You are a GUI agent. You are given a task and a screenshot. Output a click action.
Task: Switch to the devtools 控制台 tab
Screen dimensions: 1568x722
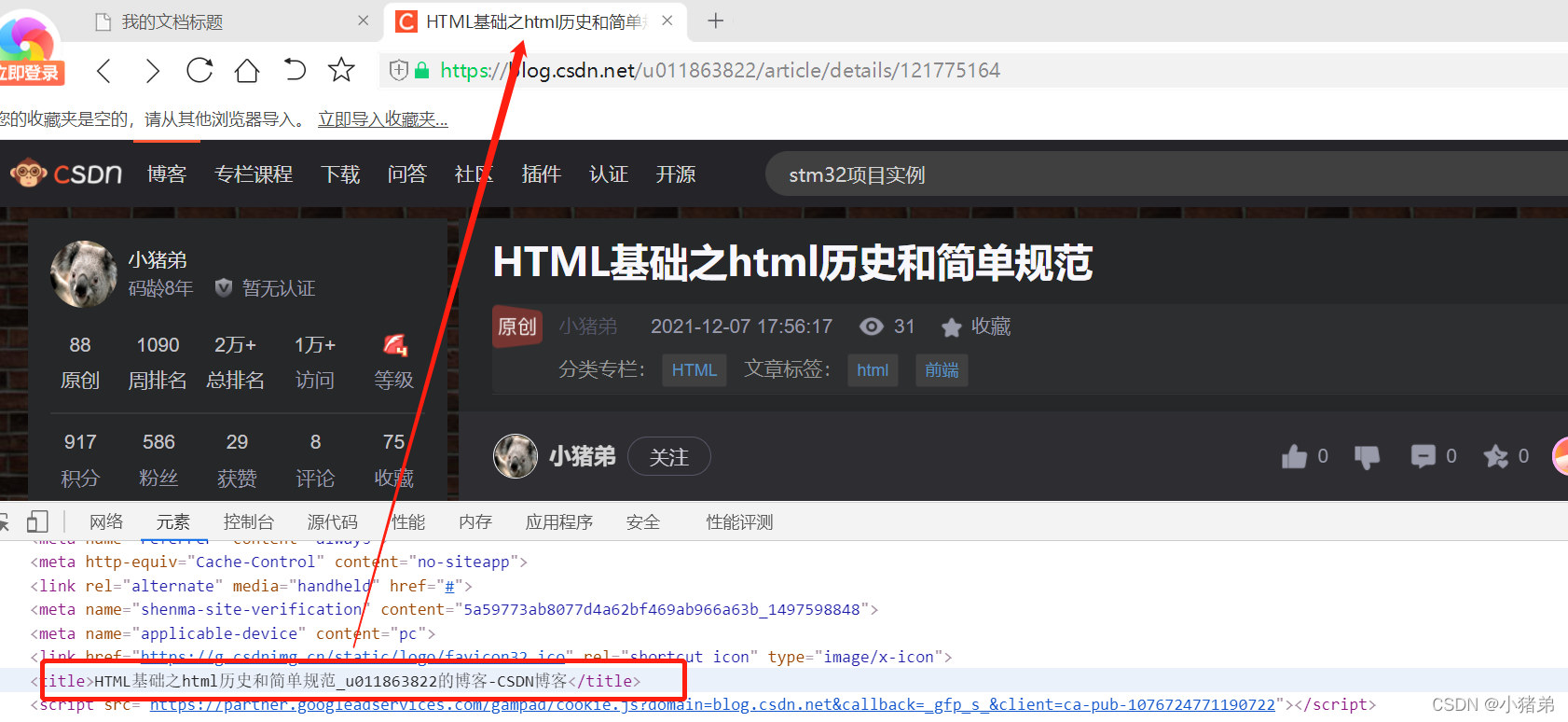(249, 522)
